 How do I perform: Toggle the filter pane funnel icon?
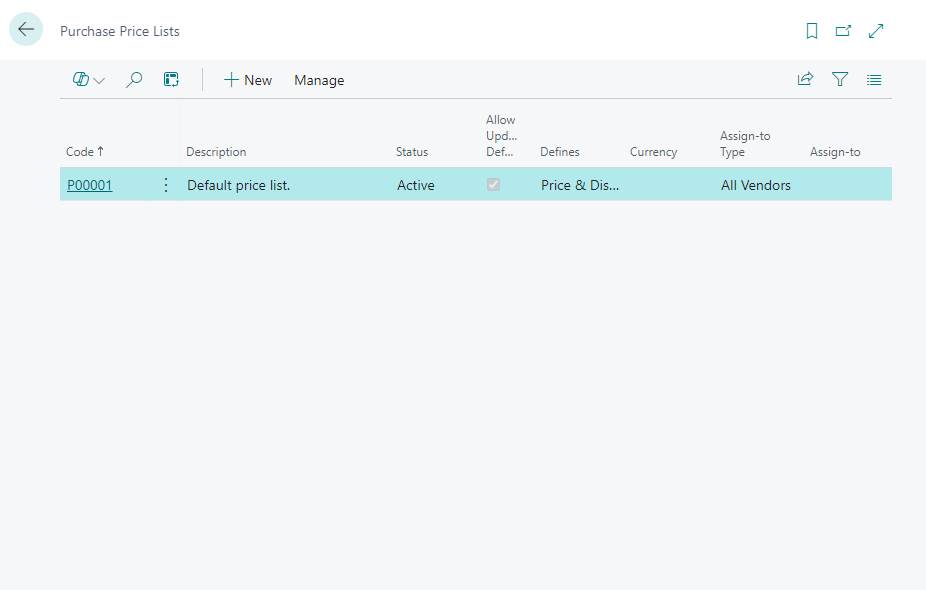[840, 80]
